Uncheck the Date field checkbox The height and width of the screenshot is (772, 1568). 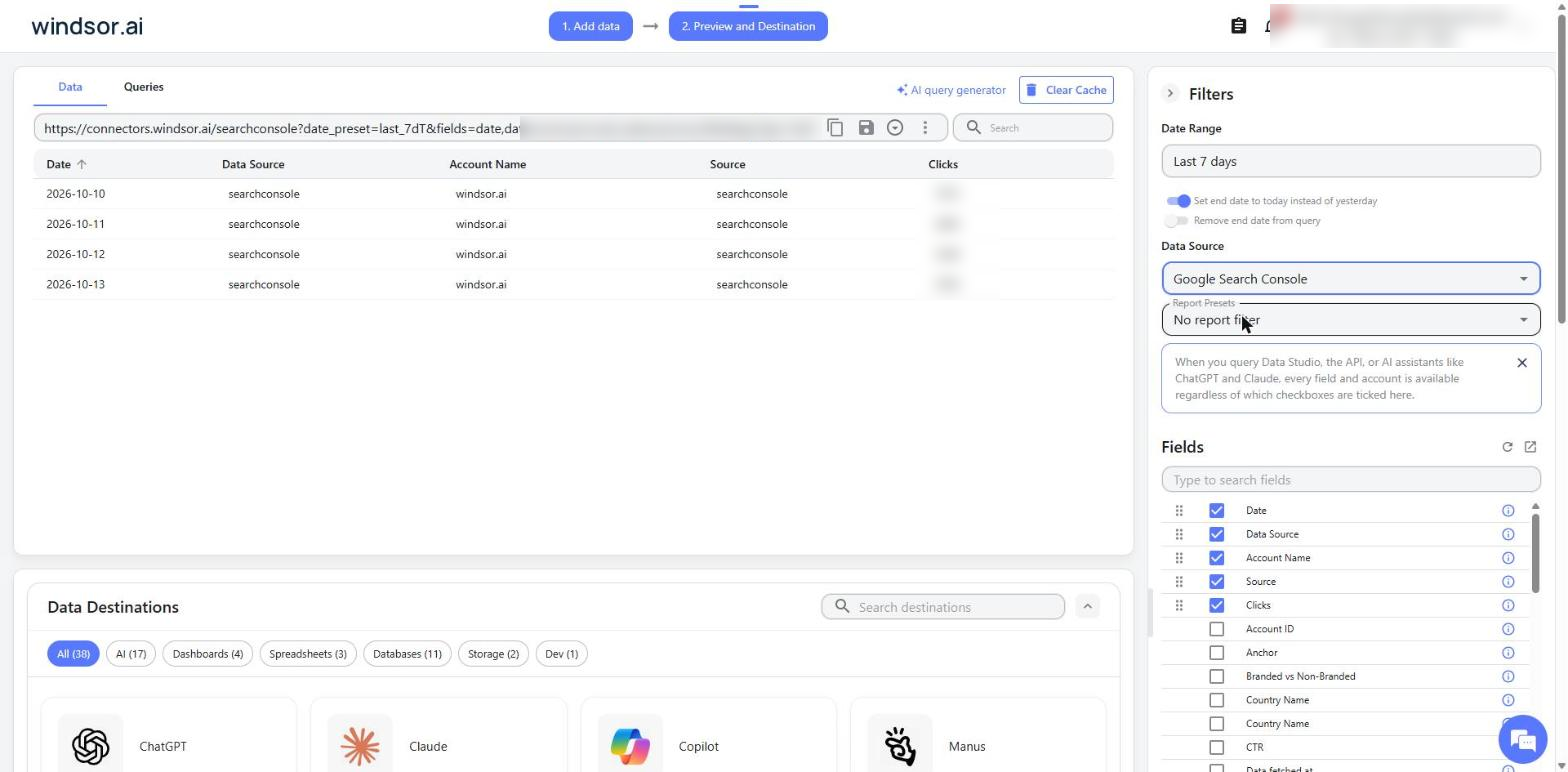pyautogui.click(x=1216, y=511)
